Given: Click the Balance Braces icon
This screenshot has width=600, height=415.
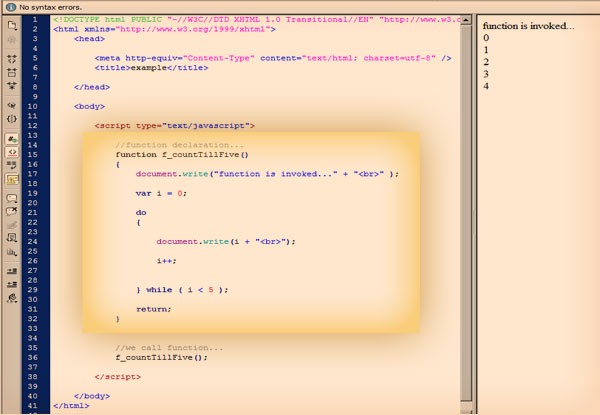Looking at the screenshot, I should [x=12, y=119].
